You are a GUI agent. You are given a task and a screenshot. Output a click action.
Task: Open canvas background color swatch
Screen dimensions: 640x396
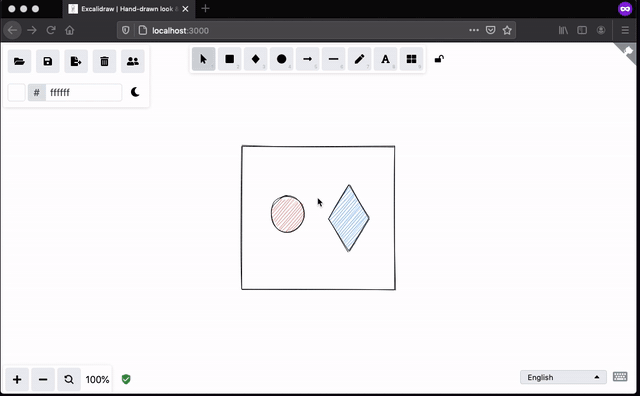coord(17,92)
